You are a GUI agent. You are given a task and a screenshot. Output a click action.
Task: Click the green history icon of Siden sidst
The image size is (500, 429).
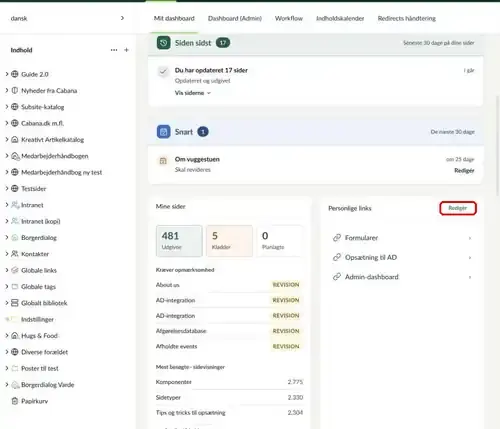coord(163,43)
